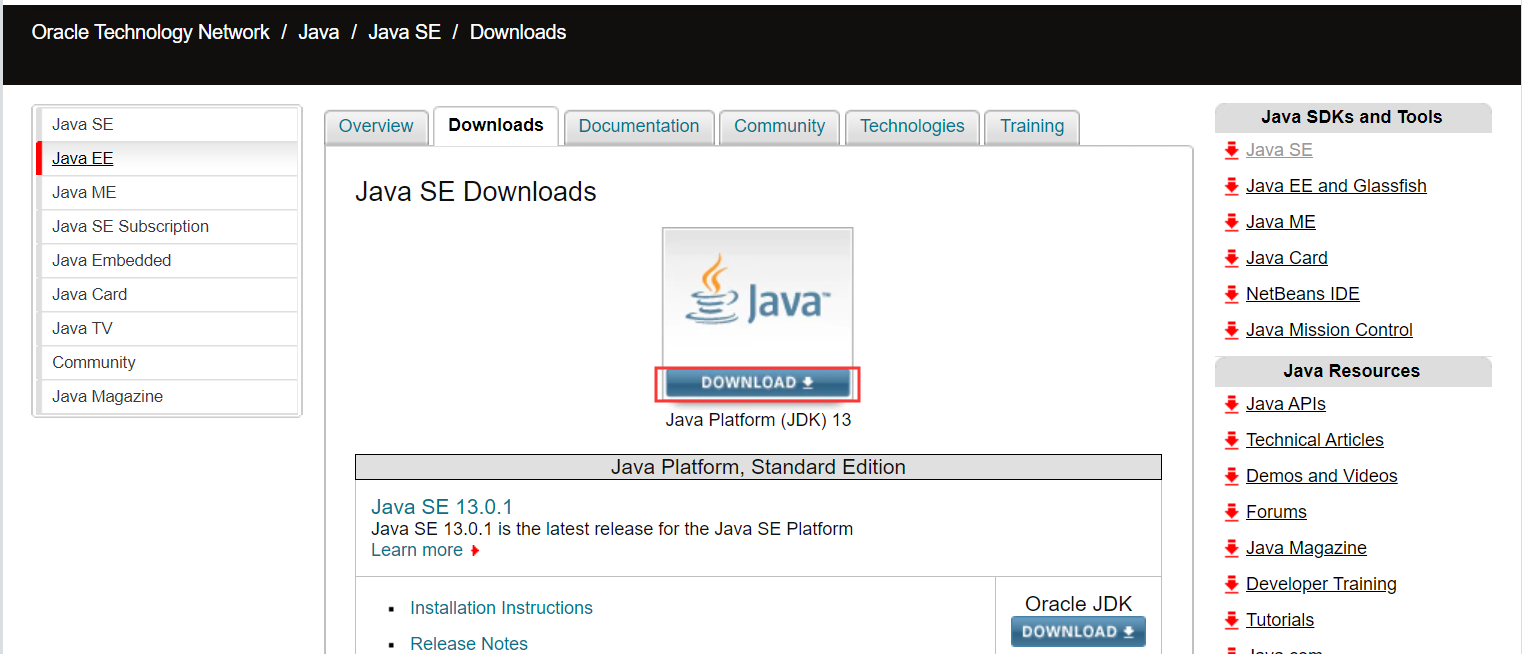Open the Overview tab

tap(376, 127)
